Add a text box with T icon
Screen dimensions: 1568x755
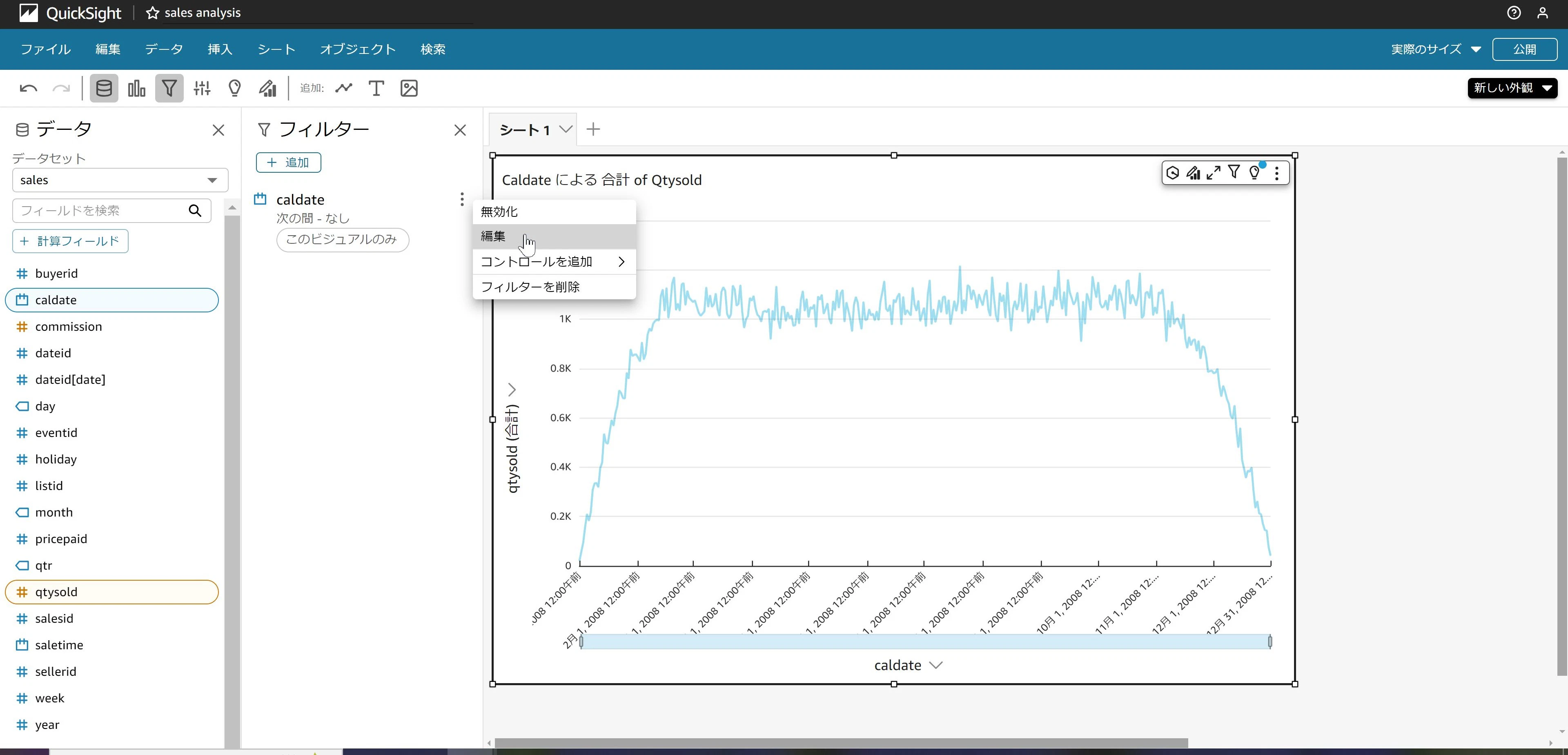[x=376, y=88]
